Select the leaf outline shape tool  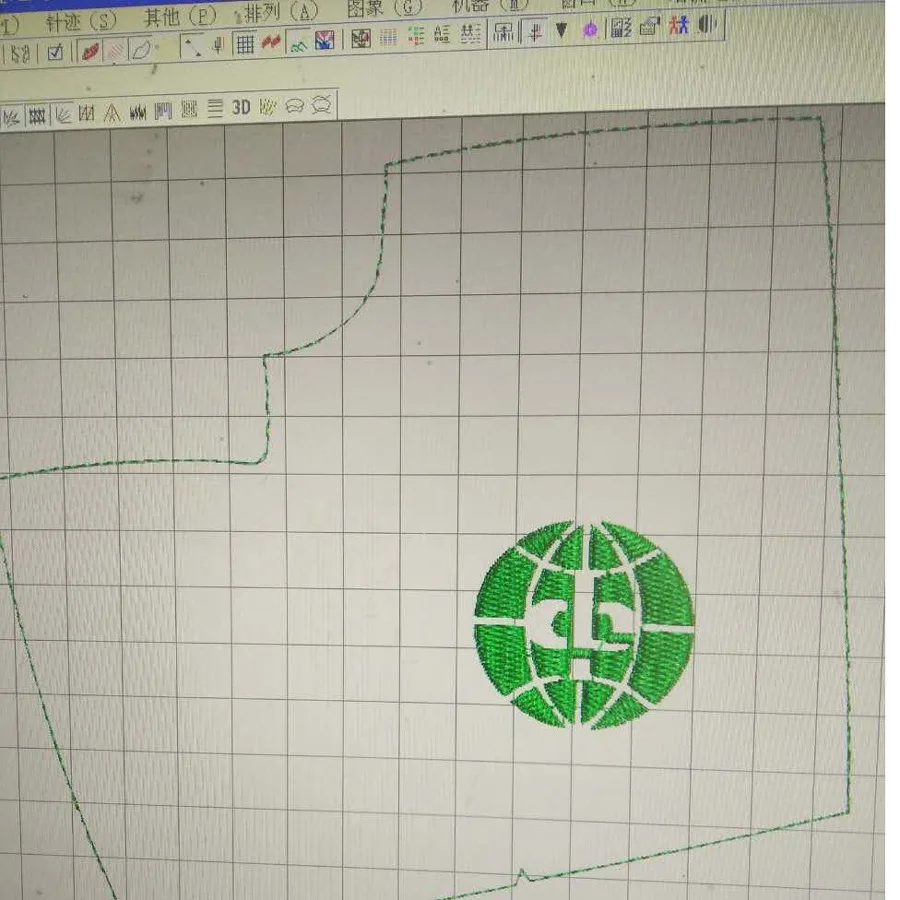(x=142, y=49)
